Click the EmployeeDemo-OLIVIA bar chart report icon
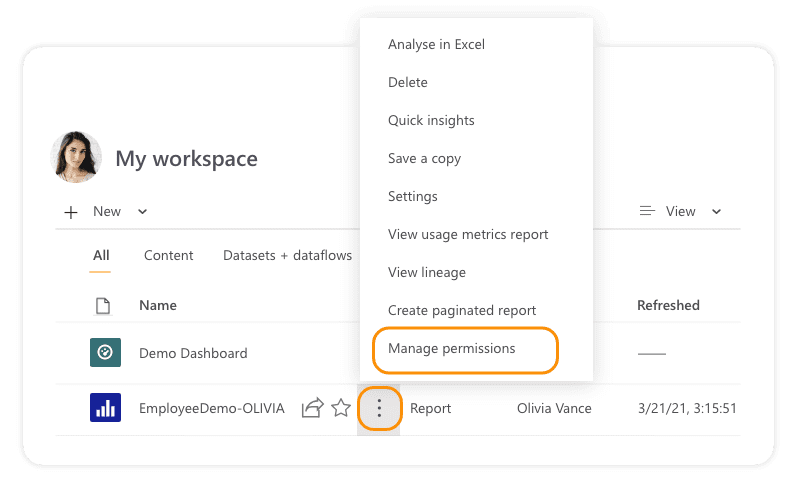 point(105,407)
